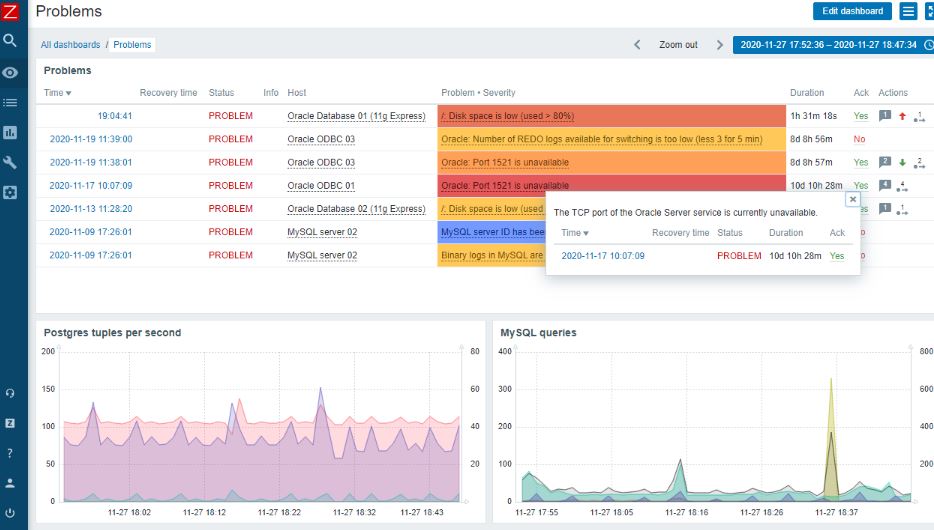Click red severity increase arrow icon

point(902,116)
